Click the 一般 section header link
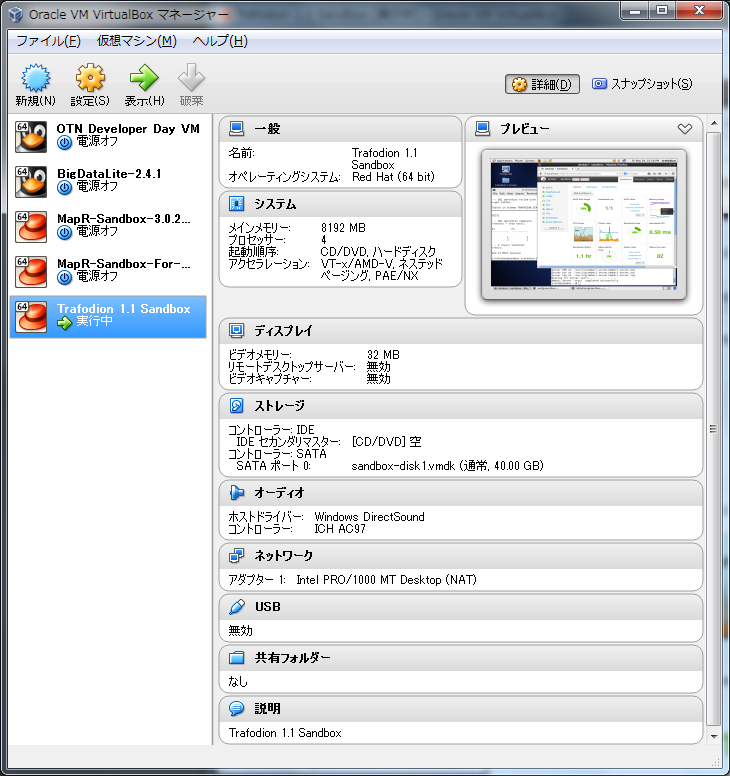 (x=267, y=129)
